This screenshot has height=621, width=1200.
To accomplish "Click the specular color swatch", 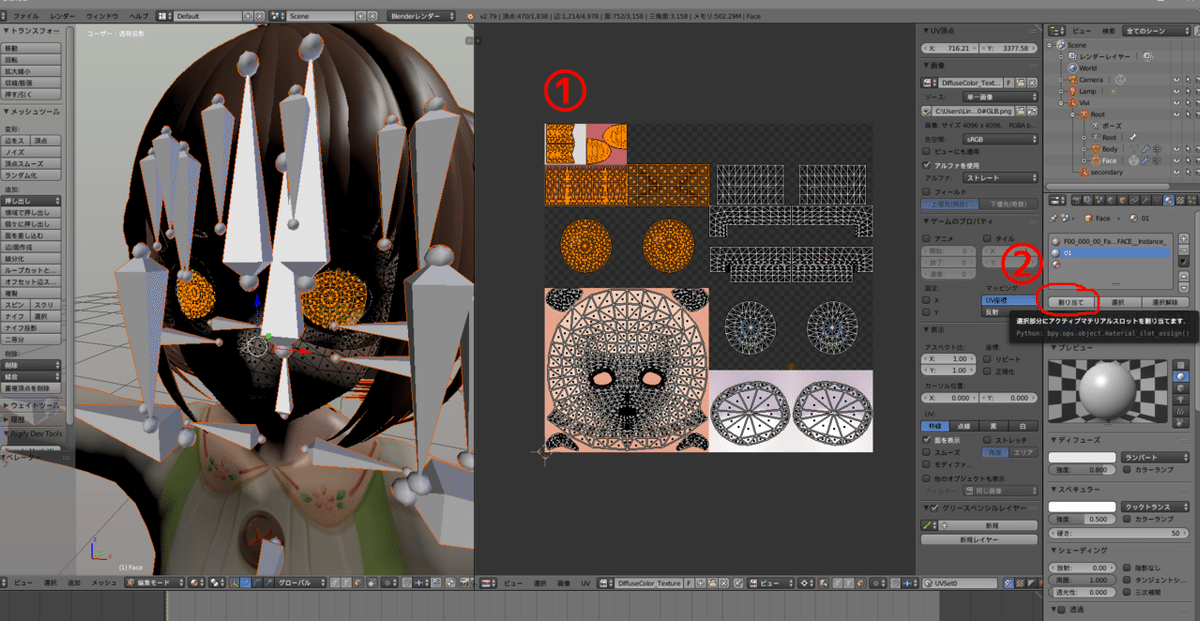I will tap(1082, 507).
